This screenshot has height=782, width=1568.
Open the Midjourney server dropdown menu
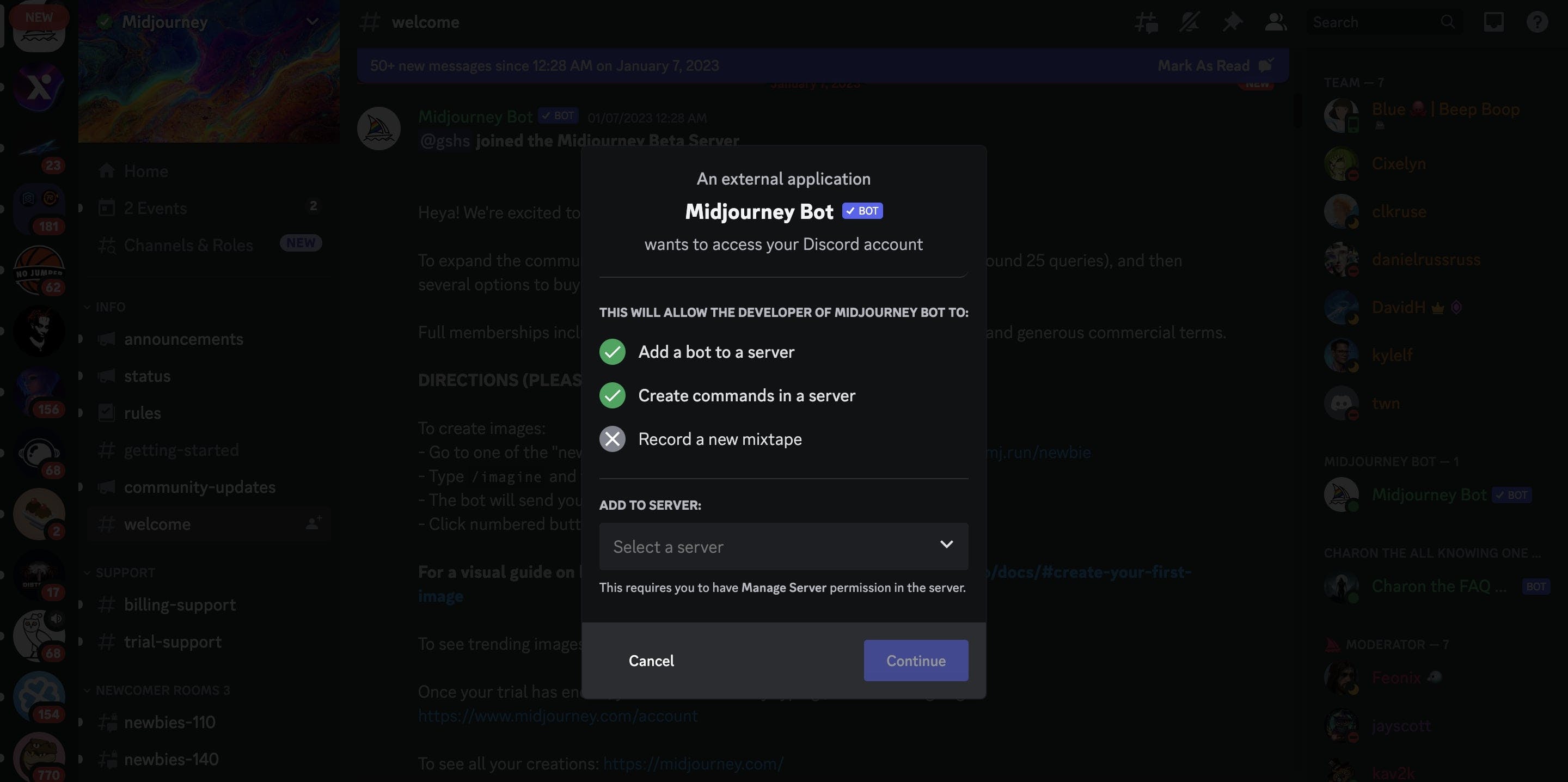pyautogui.click(x=313, y=22)
